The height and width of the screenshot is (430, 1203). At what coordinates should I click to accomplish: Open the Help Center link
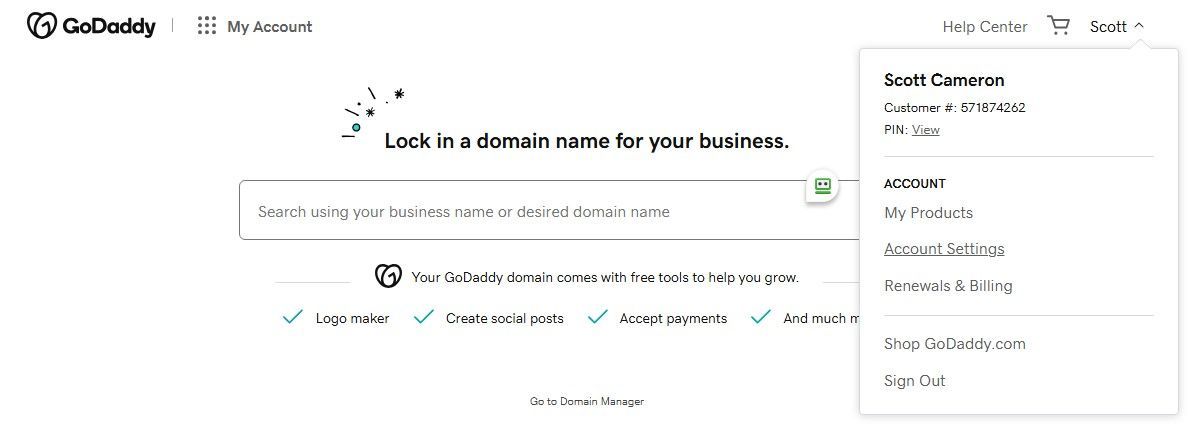coord(985,27)
